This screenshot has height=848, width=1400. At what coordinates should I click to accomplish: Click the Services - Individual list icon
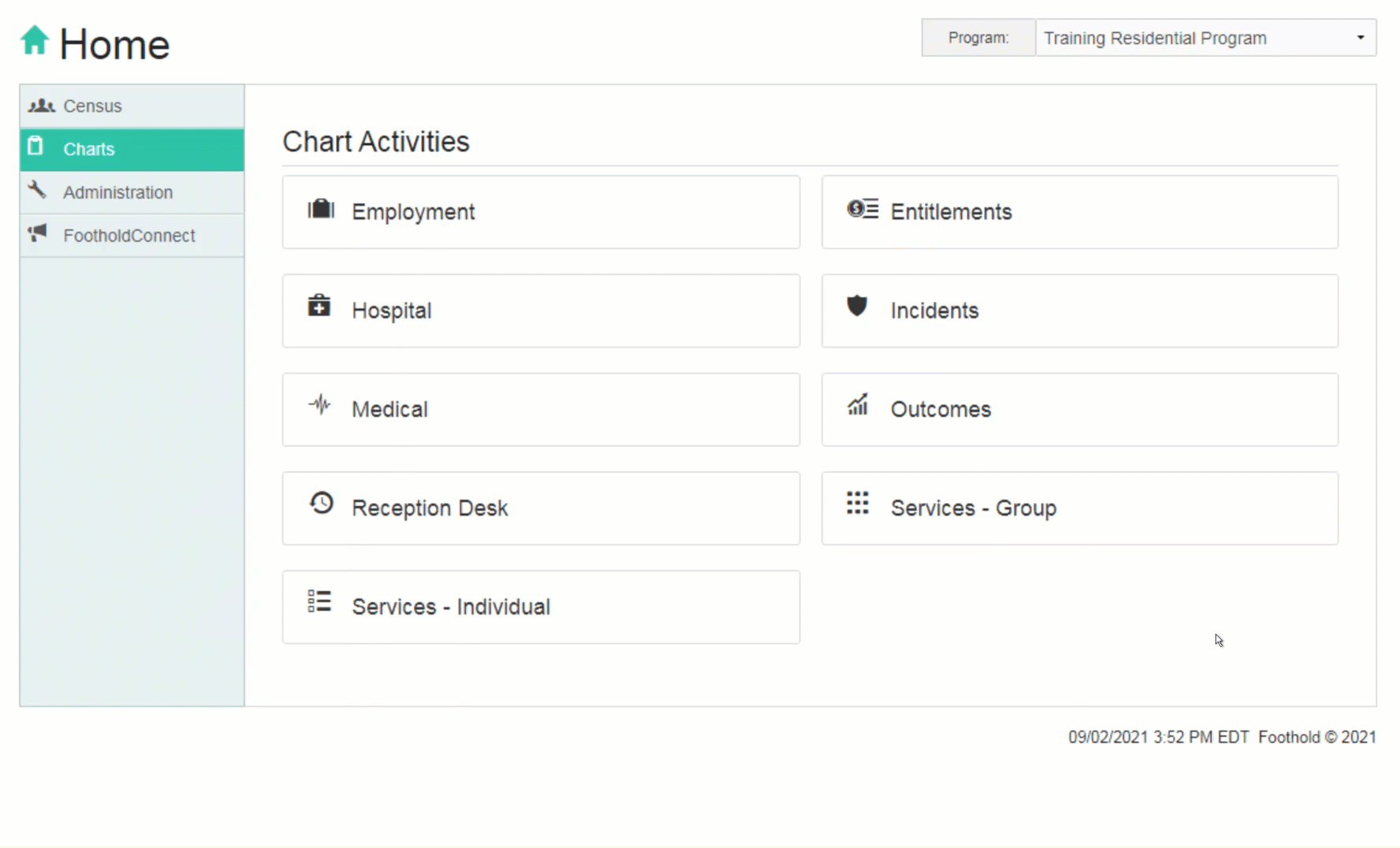(x=319, y=602)
